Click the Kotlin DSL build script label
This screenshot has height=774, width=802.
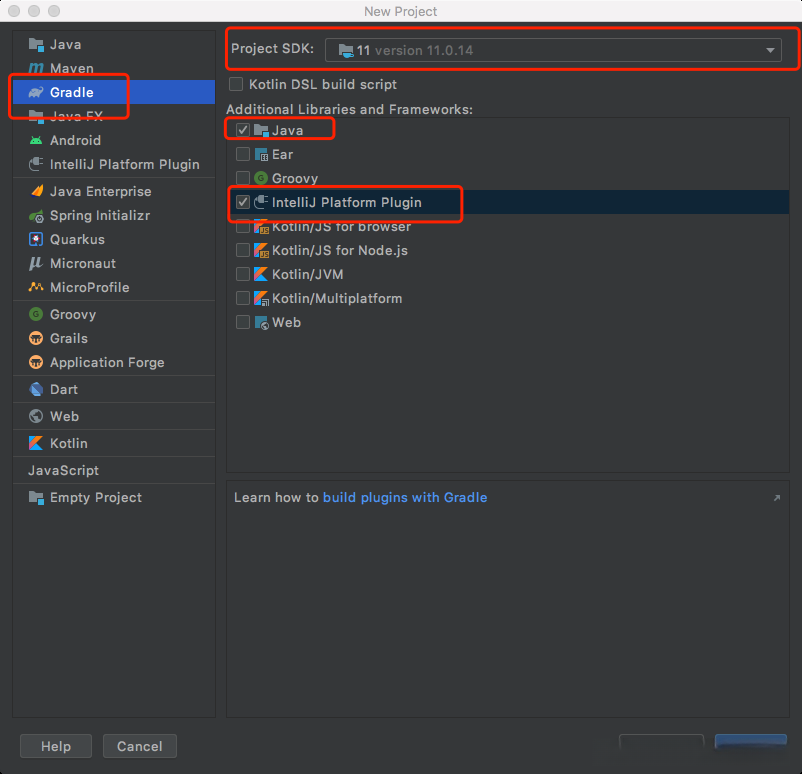click(323, 84)
